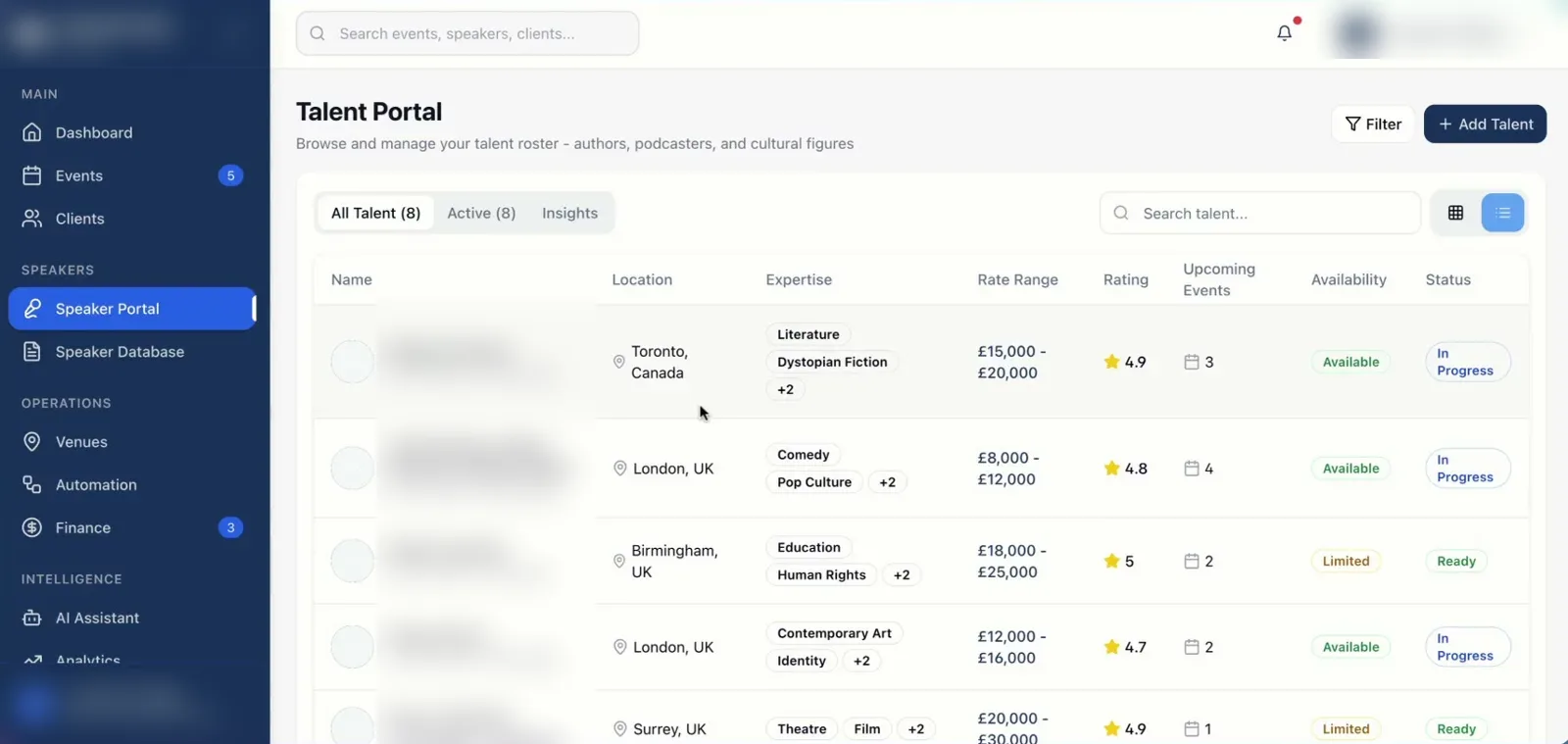The width and height of the screenshot is (1568, 744).
Task: Click the Rating column header
Action: (1126, 279)
